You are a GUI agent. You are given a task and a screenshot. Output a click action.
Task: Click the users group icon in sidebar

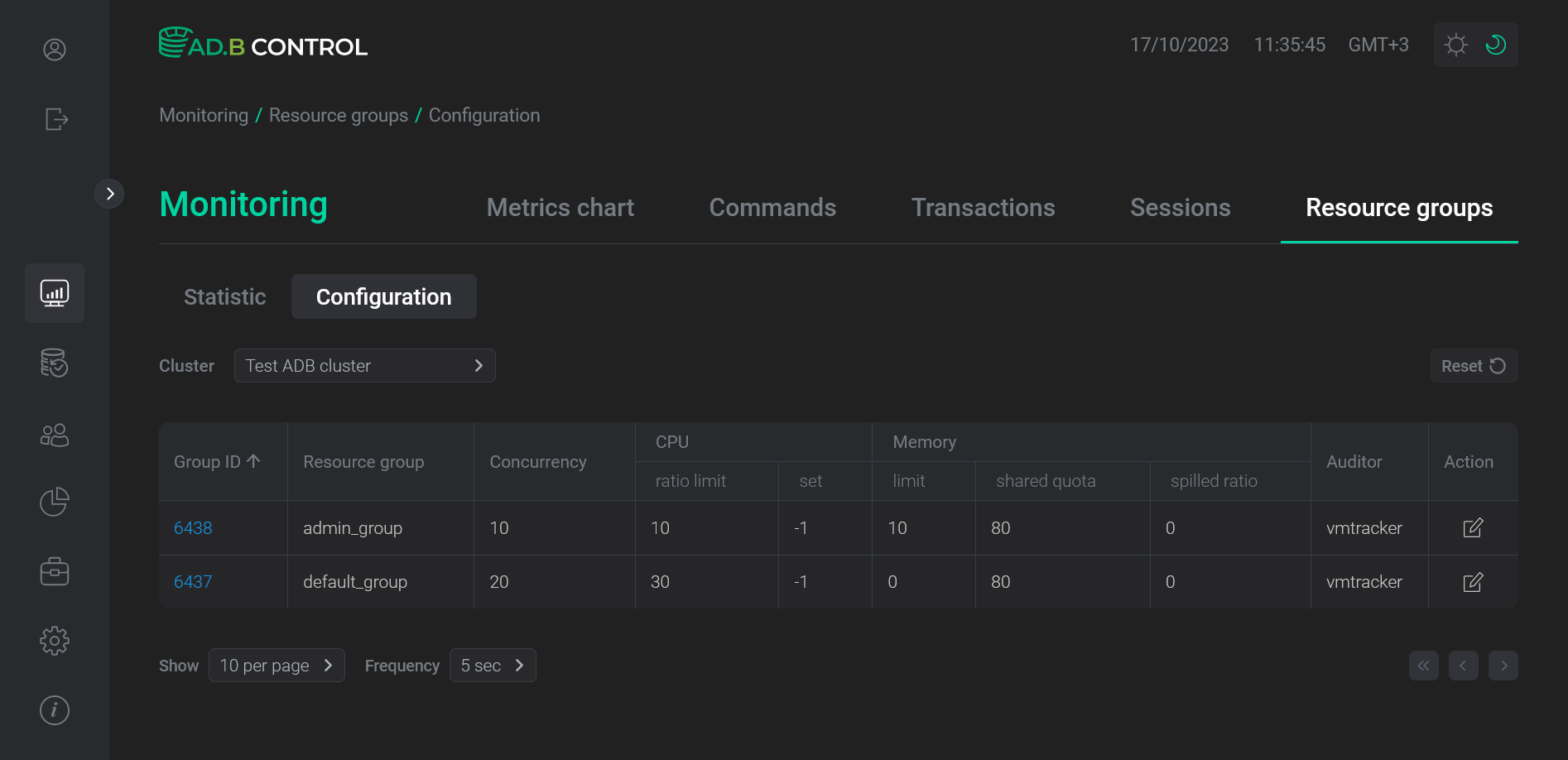coord(54,435)
